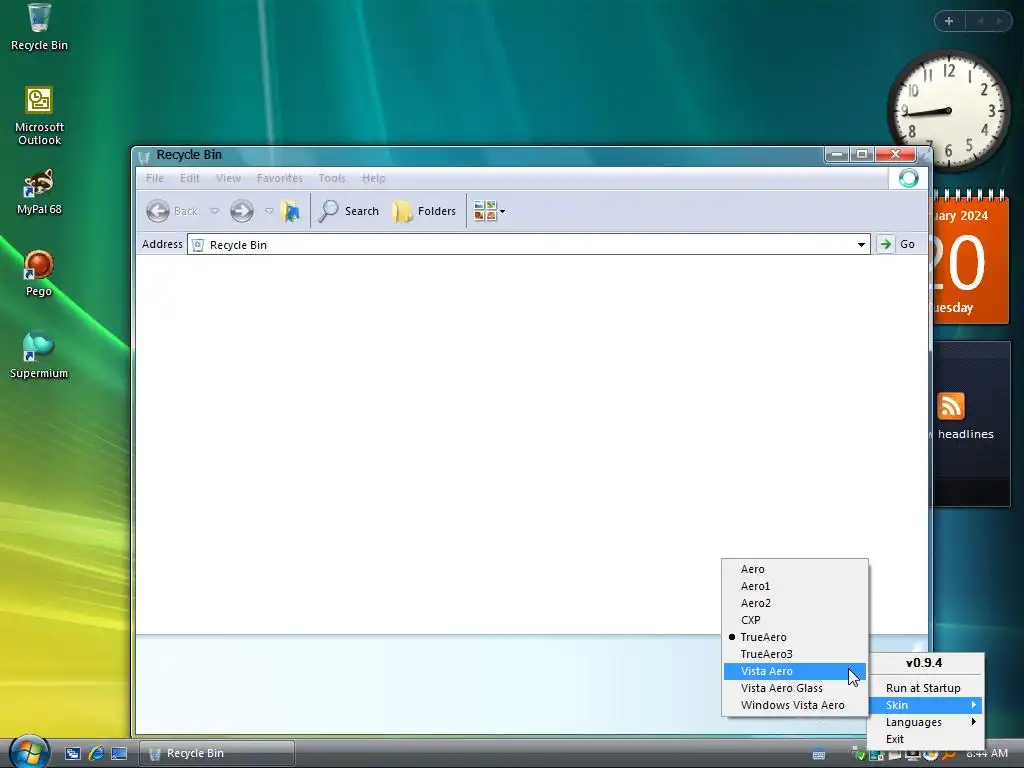Open the Views icon button
The image size is (1024, 768).
click(x=485, y=211)
